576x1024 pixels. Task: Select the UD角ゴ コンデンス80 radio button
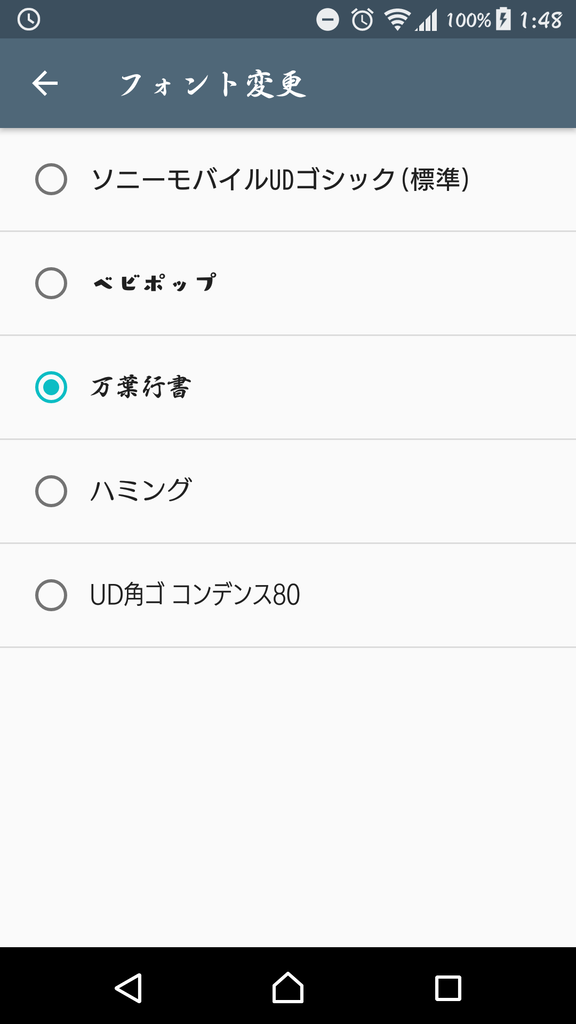51,595
